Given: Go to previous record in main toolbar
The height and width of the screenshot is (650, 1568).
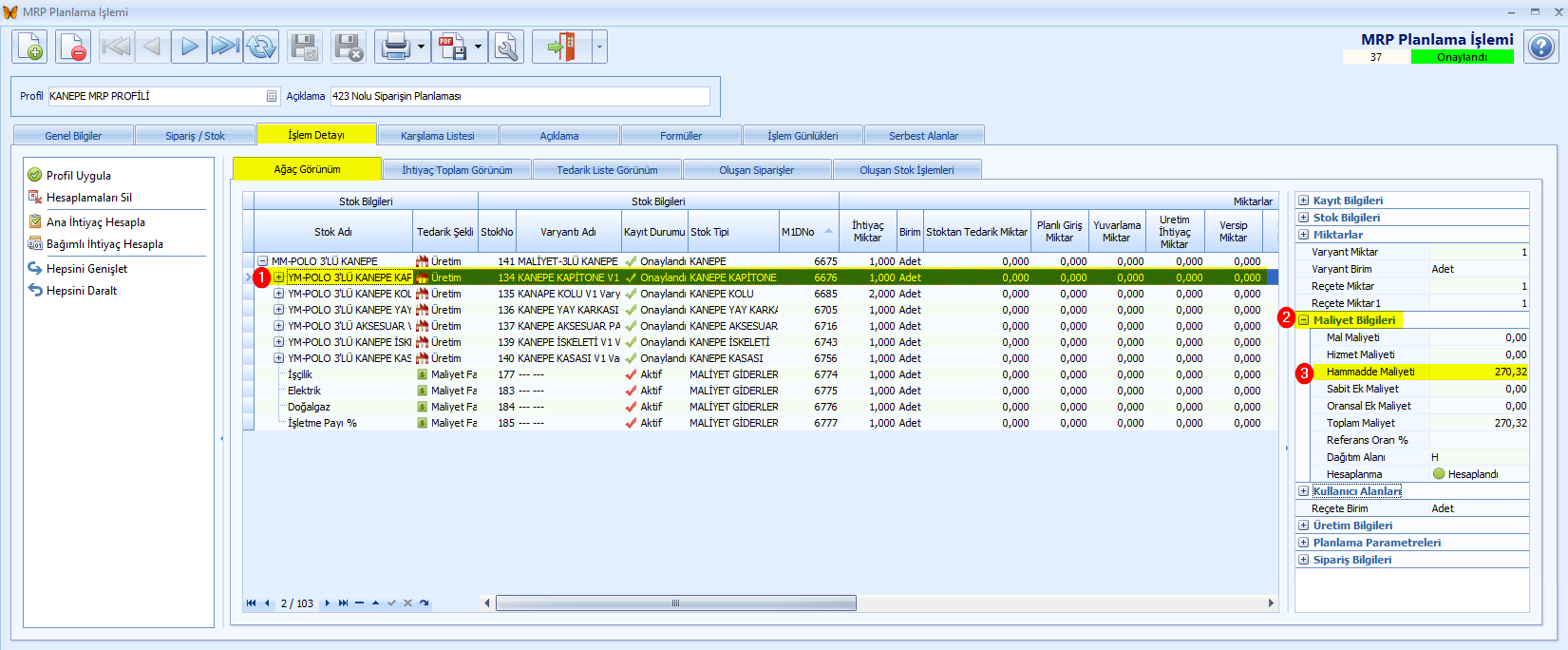Looking at the screenshot, I should point(152,46).
